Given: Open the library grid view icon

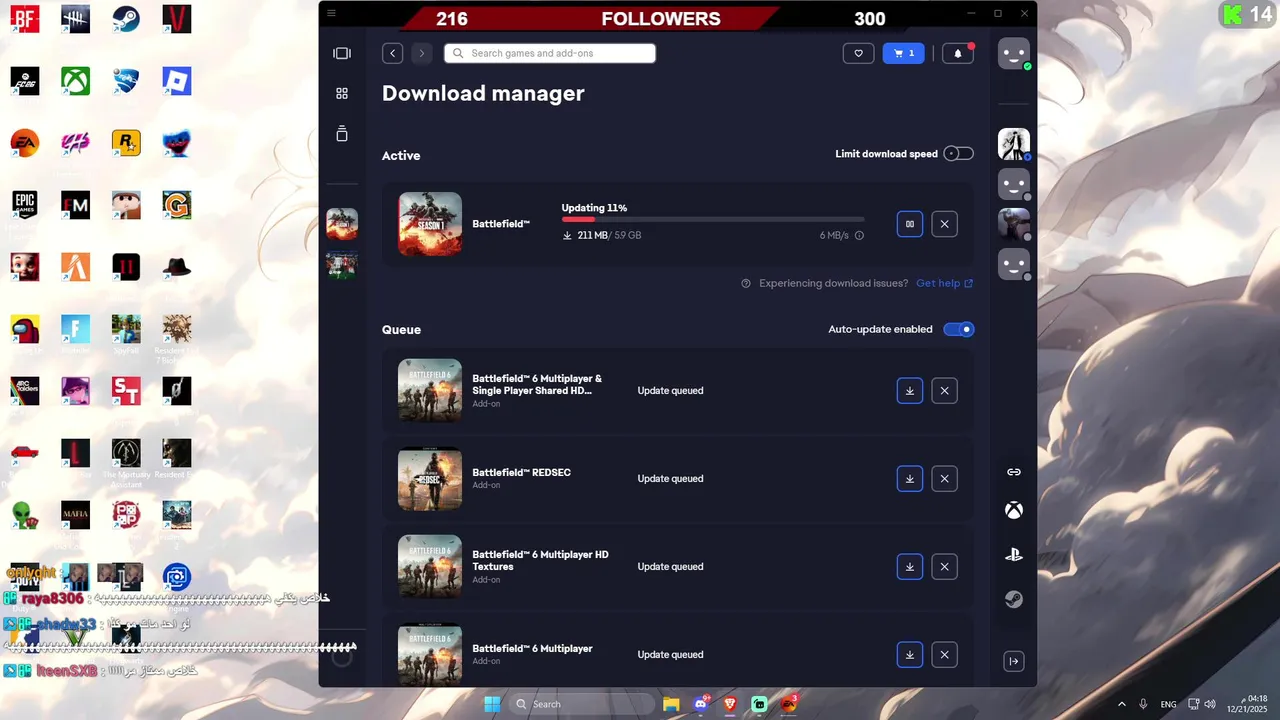Looking at the screenshot, I should coord(342,93).
